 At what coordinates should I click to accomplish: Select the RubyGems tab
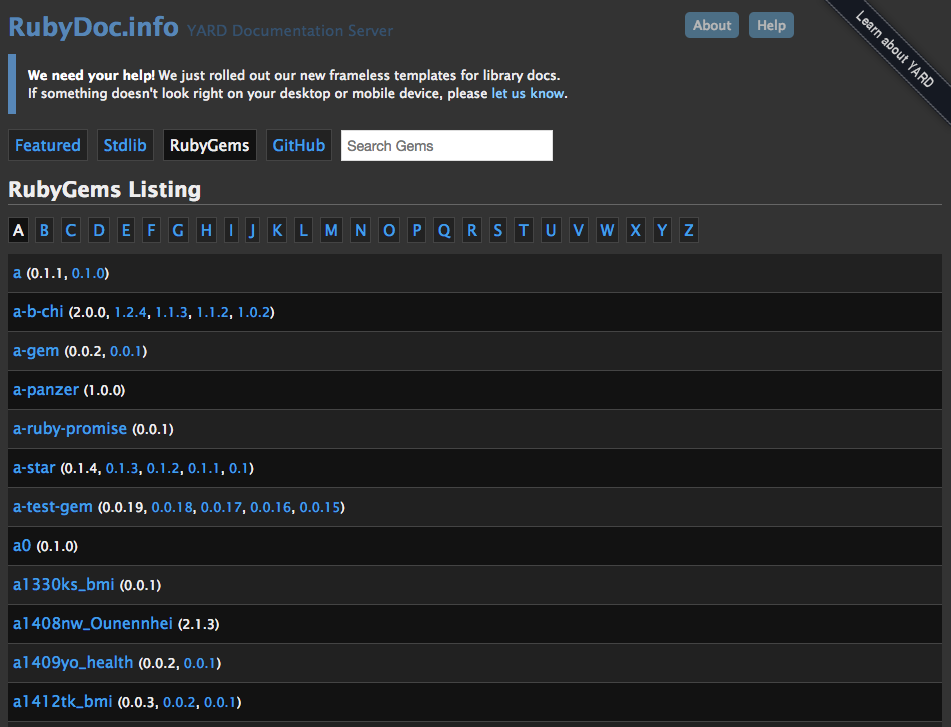coord(210,145)
